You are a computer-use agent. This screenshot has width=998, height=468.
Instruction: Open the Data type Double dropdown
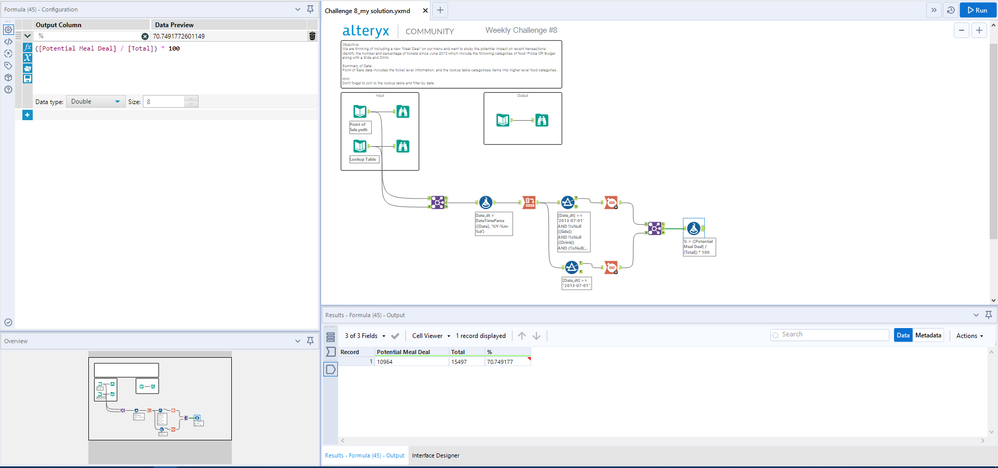click(95, 101)
